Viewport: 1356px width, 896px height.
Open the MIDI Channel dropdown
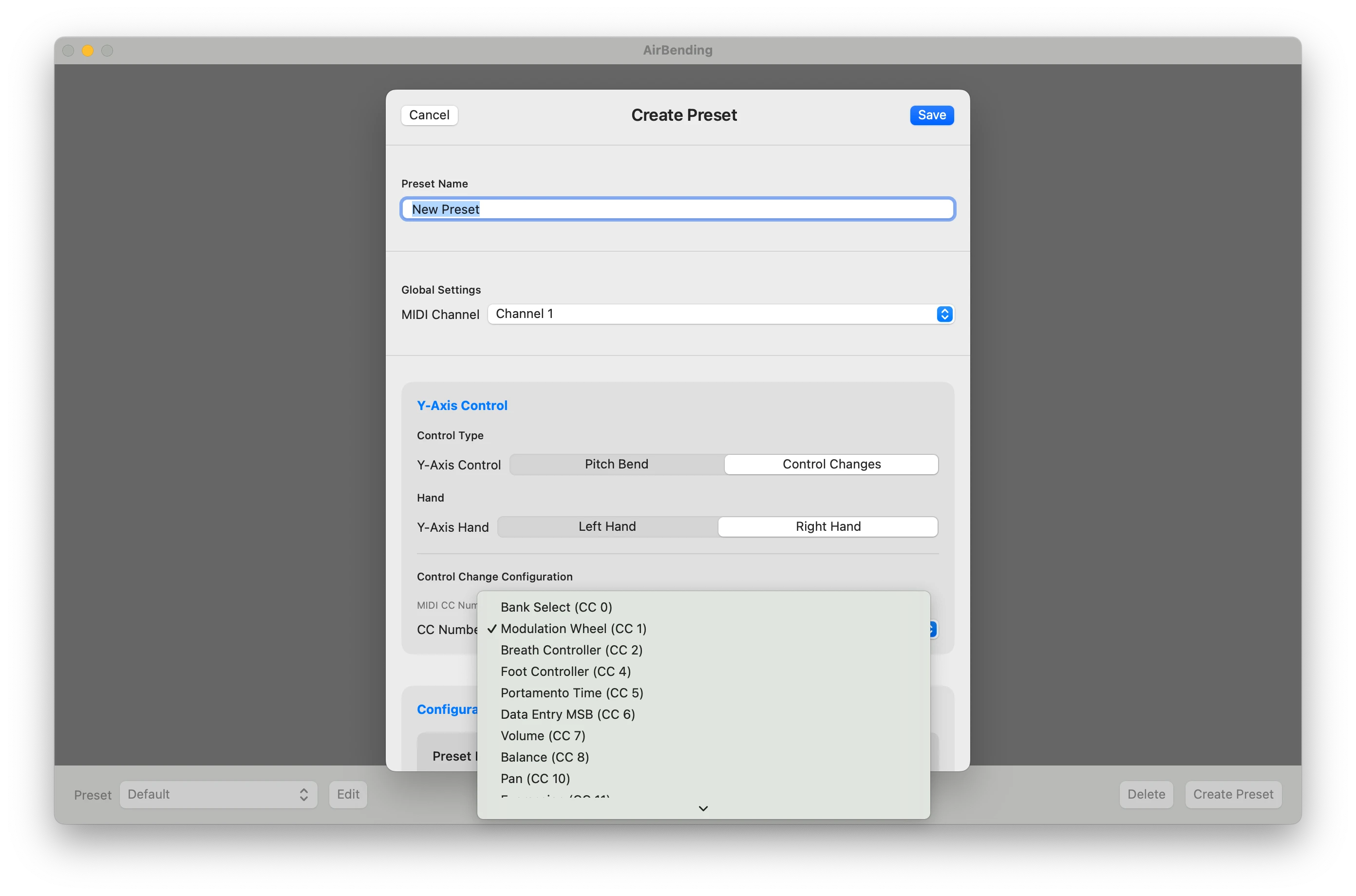tap(720, 314)
